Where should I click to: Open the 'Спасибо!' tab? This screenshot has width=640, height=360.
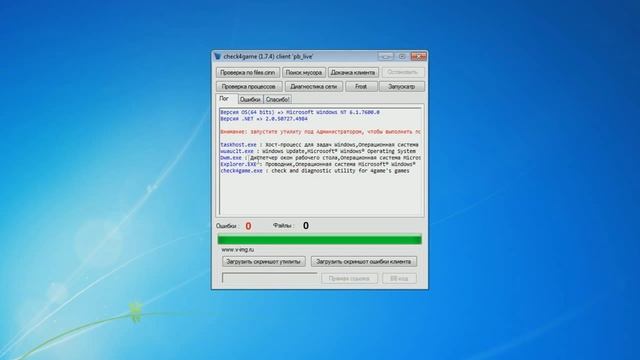(x=277, y=99)
